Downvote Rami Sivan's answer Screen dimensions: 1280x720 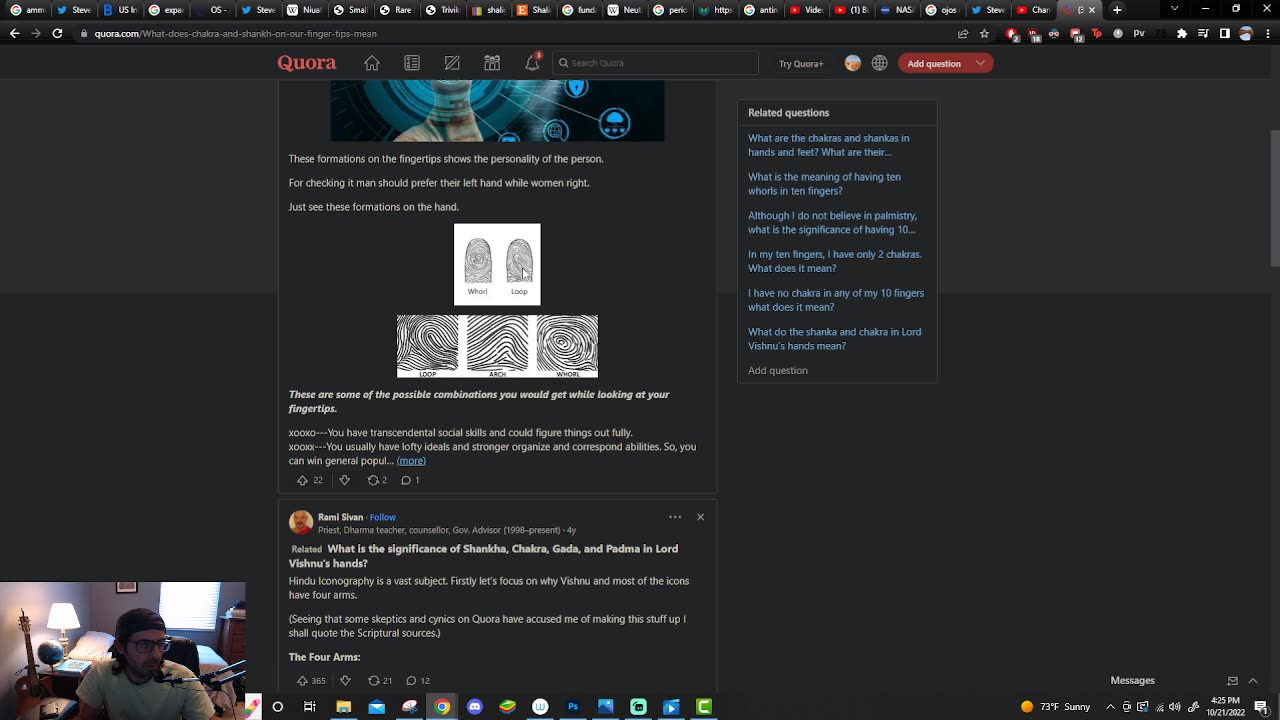345,681
